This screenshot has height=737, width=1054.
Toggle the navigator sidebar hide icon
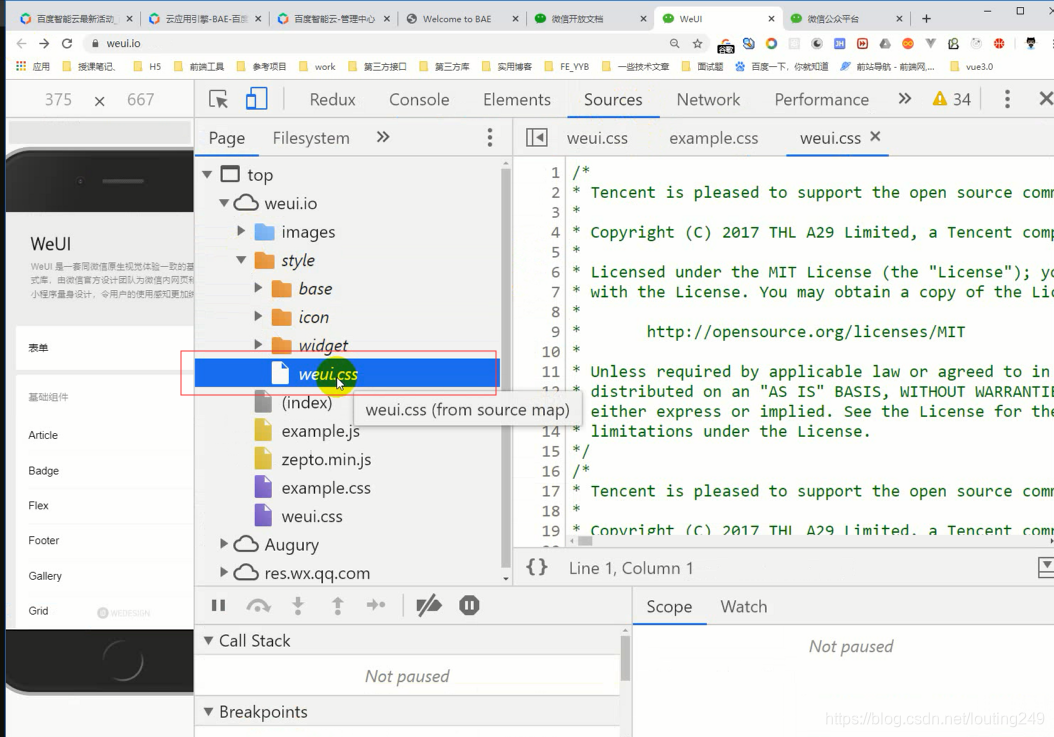point(536,138)
